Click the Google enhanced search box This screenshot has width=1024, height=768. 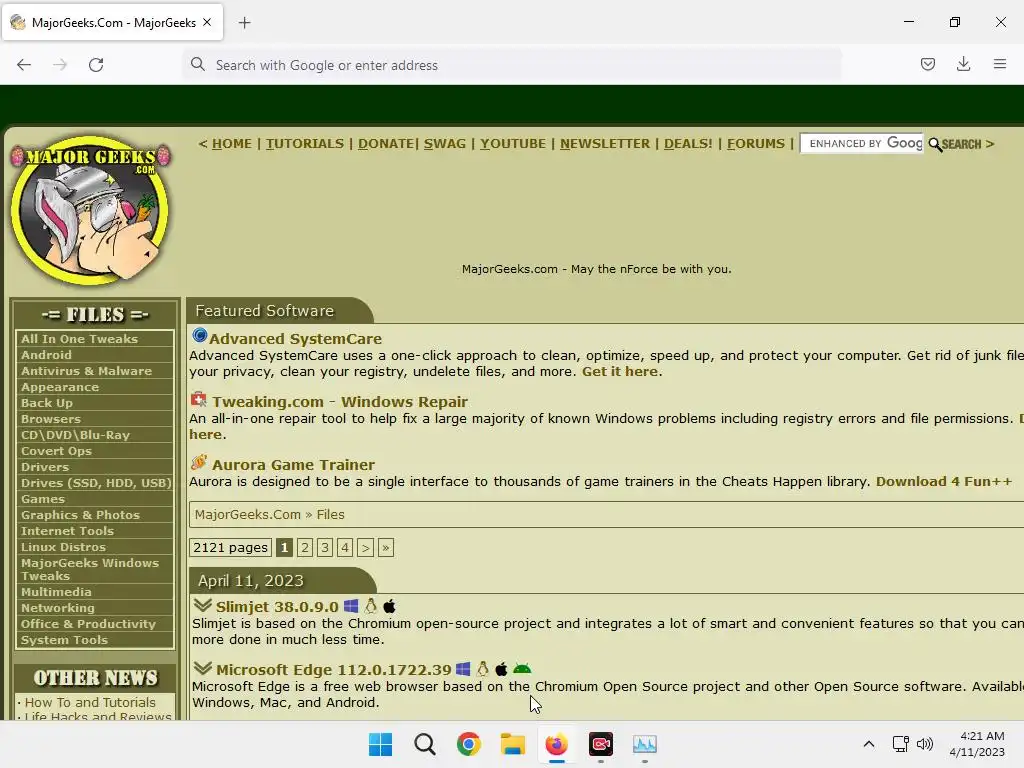pos(862,144)
